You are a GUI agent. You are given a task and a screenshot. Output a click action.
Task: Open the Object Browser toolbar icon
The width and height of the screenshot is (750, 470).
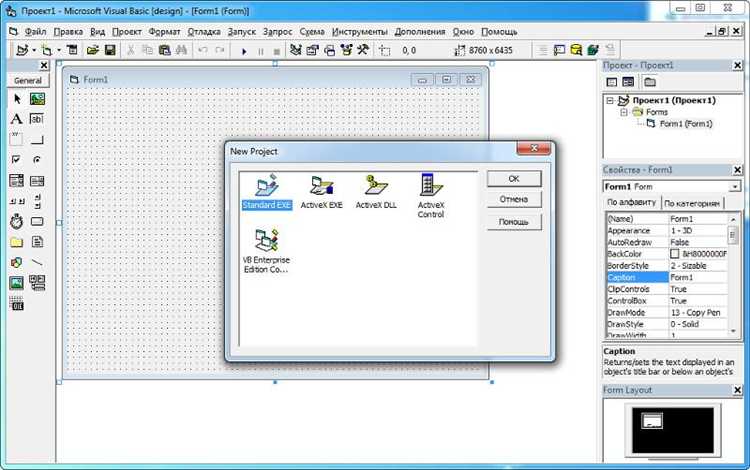click(346, 50)
